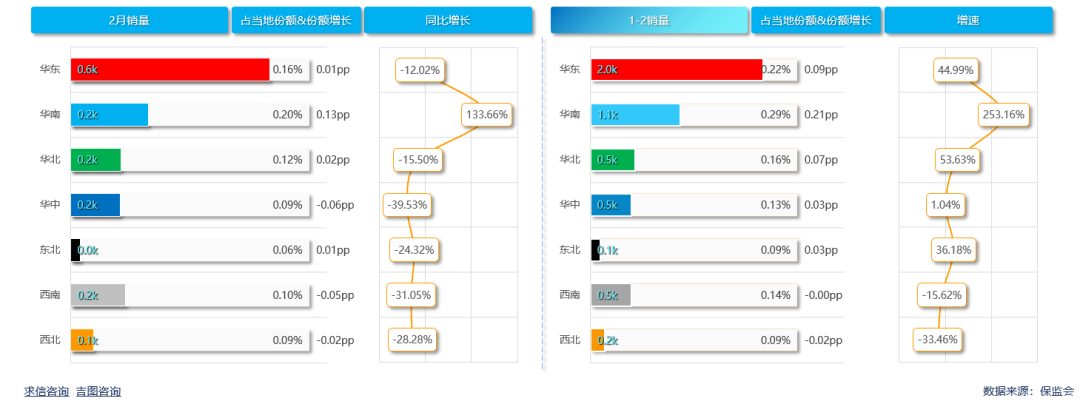Image resolution: width=1080 pixels, height=404 pixels.
Task: Click the 同比增长 header button
Action: coord(448,20)
